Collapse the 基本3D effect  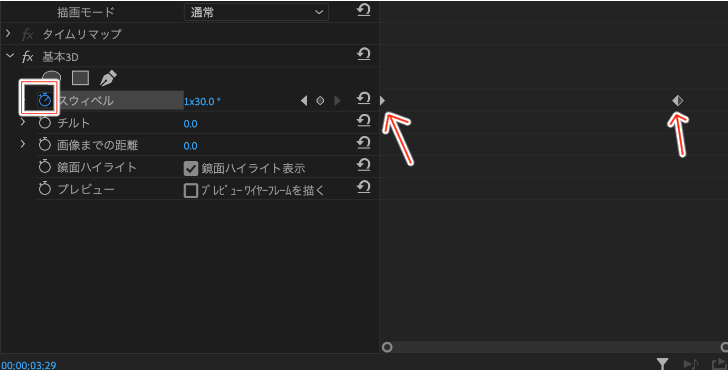click(10, 56)
